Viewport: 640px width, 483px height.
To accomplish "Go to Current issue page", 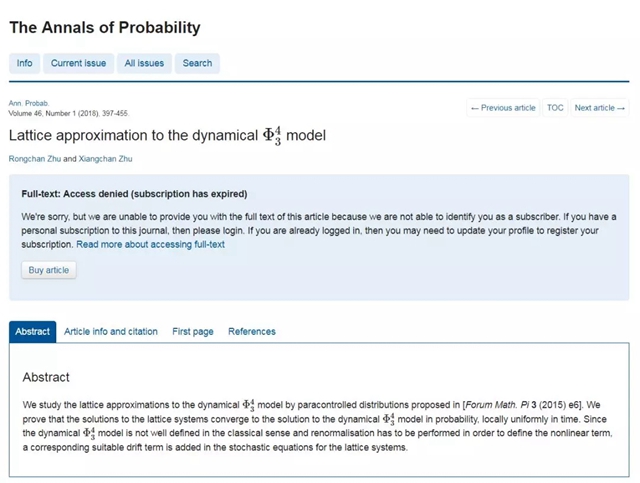I will click(79, 63).
